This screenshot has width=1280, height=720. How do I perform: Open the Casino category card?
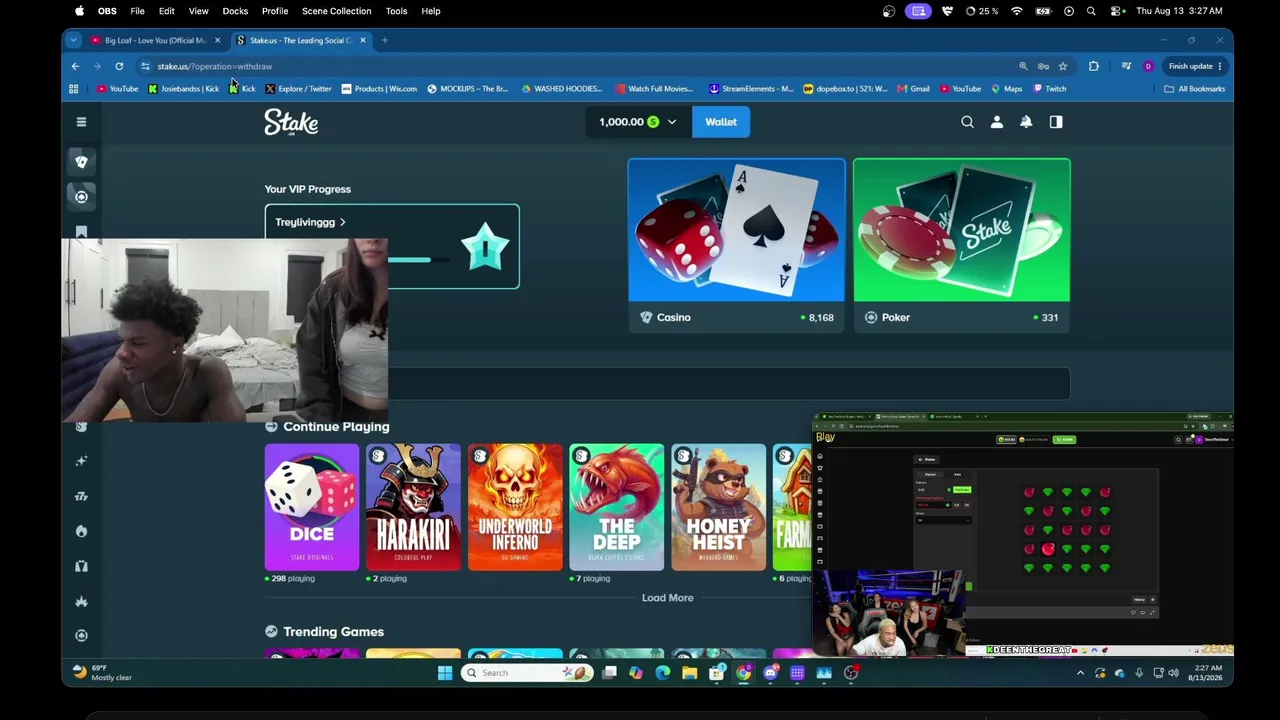[x=737, y=246]
